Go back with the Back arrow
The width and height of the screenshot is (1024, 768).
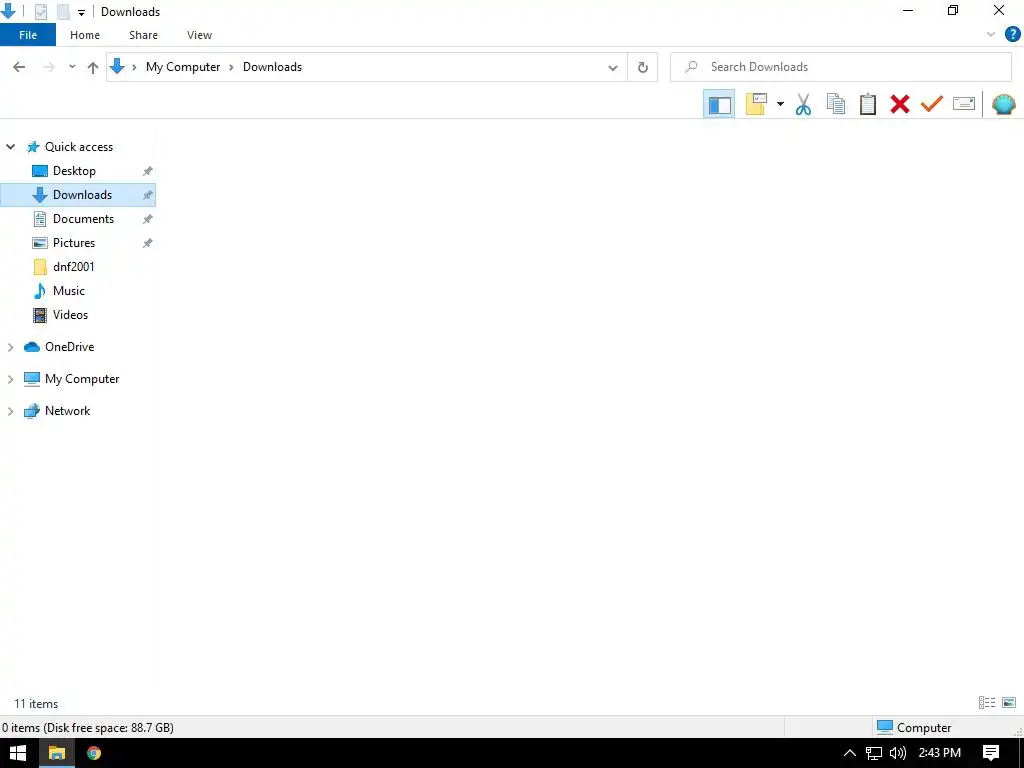[19, 67]
